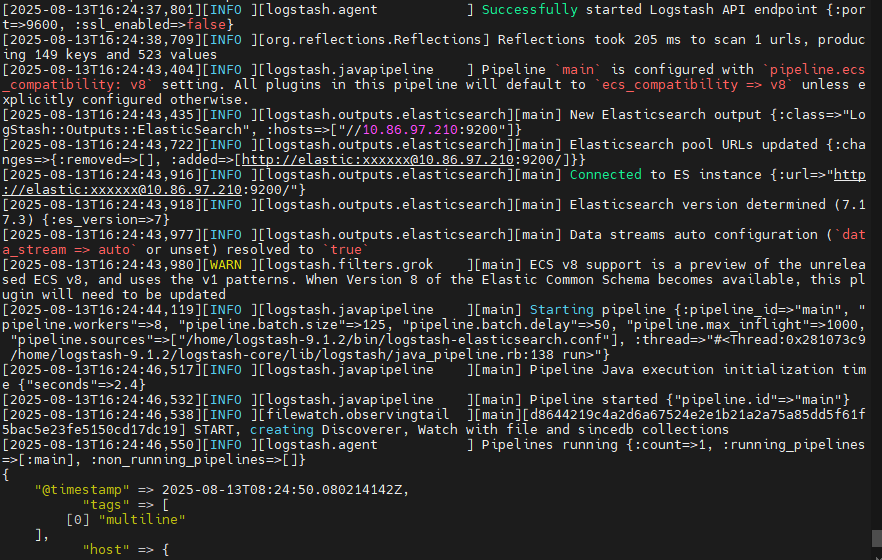
Task: Click the "org.reflections.Reflections" logger name
Action: click(x=374, y=40)
